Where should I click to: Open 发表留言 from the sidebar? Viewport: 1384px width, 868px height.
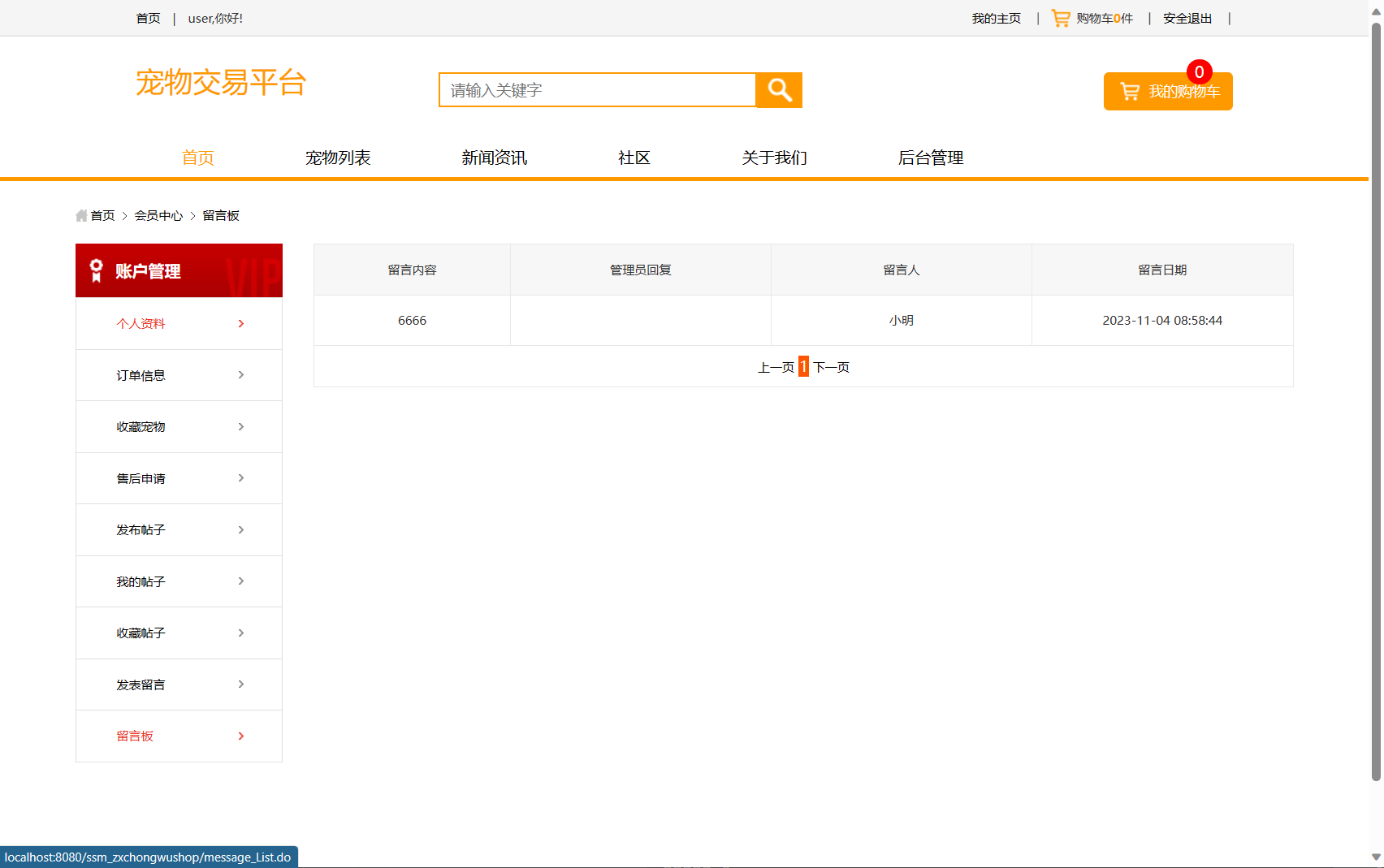[x=140, y=684]
